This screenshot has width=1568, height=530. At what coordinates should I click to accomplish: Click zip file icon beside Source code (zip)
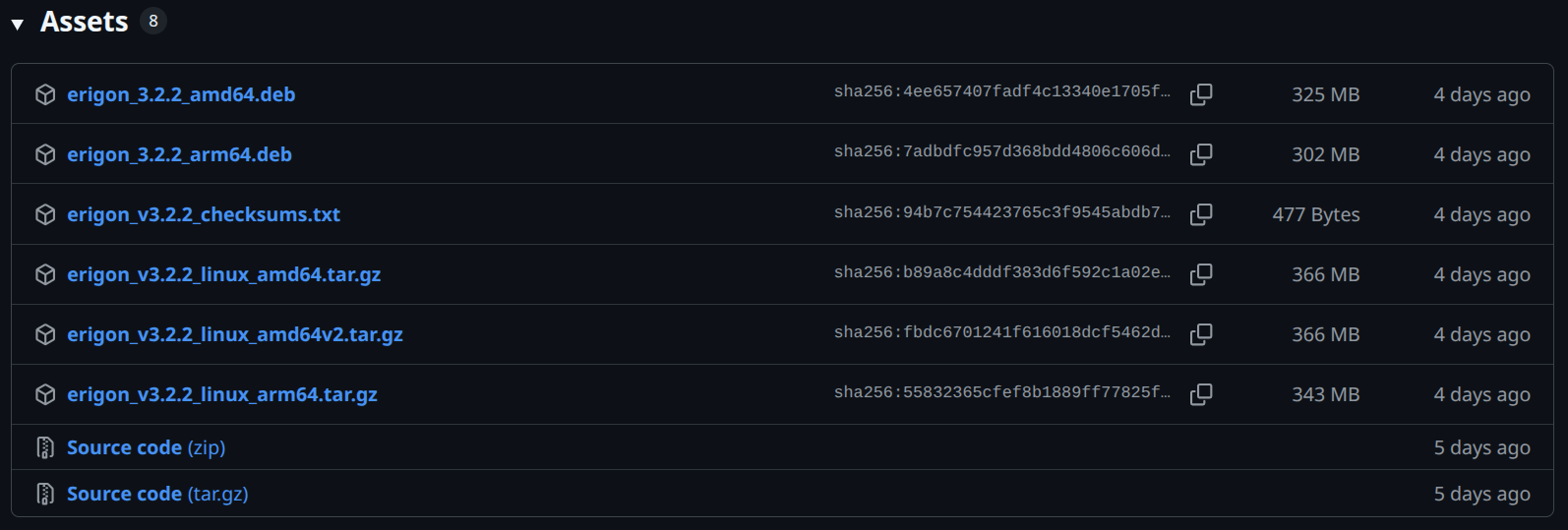pyautogui.click(x=45, y=447)
